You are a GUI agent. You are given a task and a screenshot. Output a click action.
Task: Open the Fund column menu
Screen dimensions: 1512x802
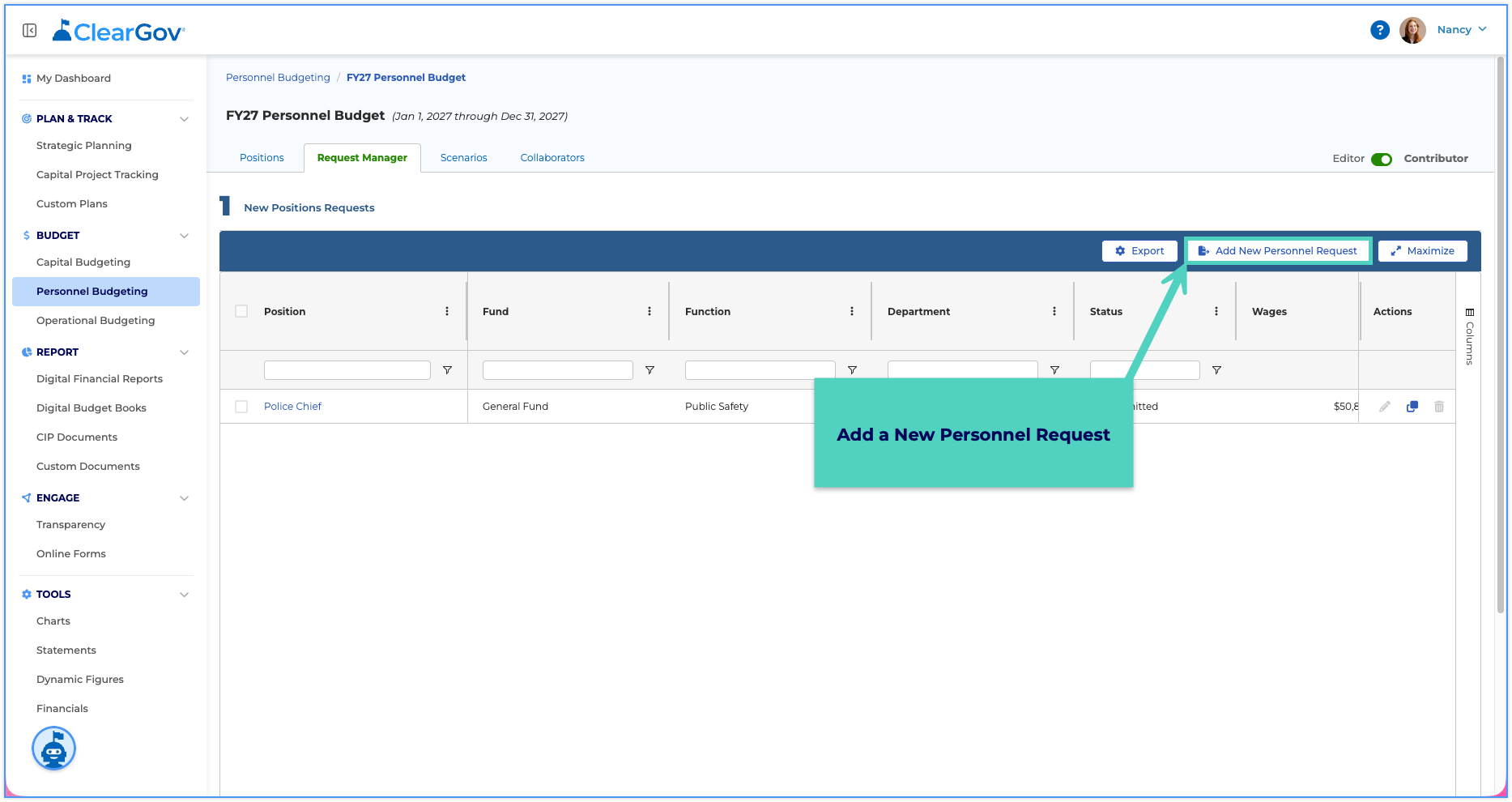click(x=650, y=311)
